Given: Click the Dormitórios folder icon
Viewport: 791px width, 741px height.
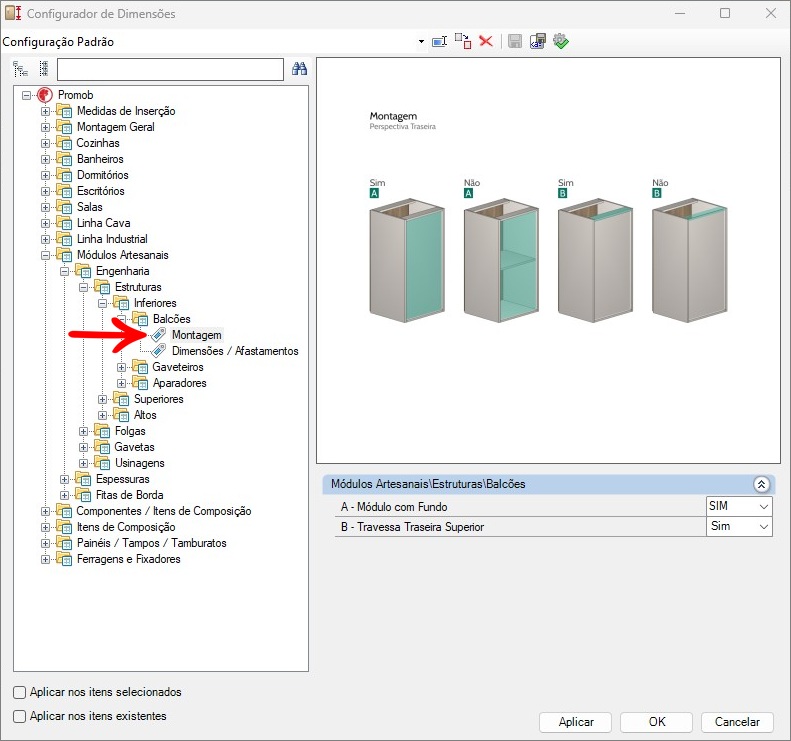Looking at the screenshot, I should 64,175.
